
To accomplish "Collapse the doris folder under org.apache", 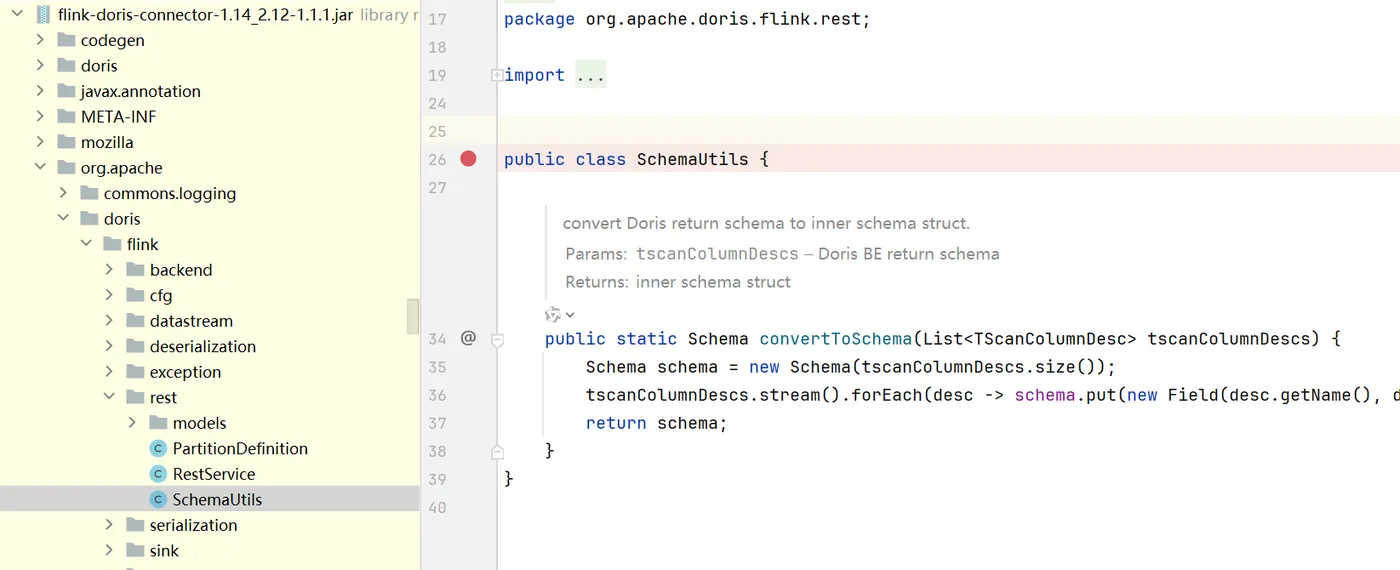I will [x=63, y=219].
